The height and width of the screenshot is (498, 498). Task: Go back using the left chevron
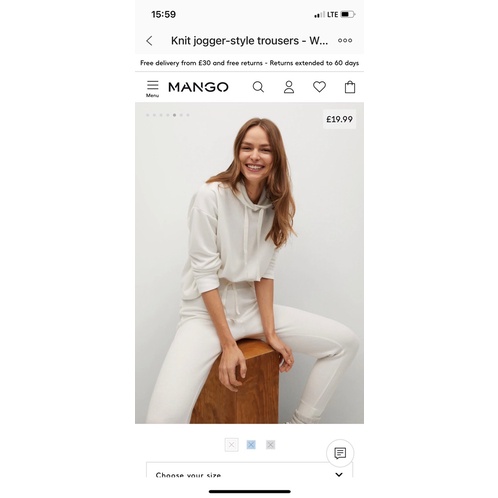[x=149, y=41]
